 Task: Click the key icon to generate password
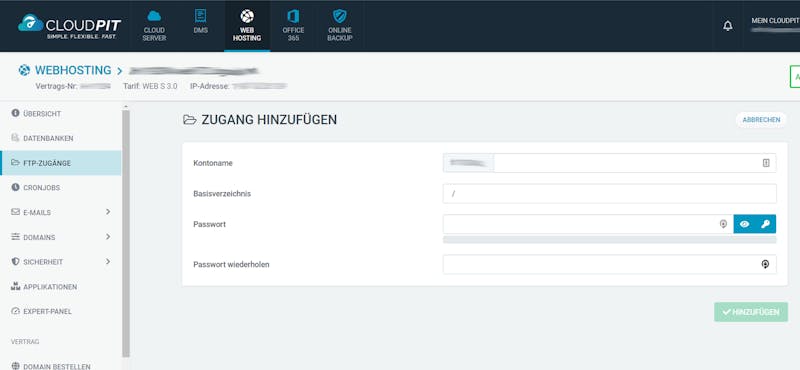click(765, 224)
